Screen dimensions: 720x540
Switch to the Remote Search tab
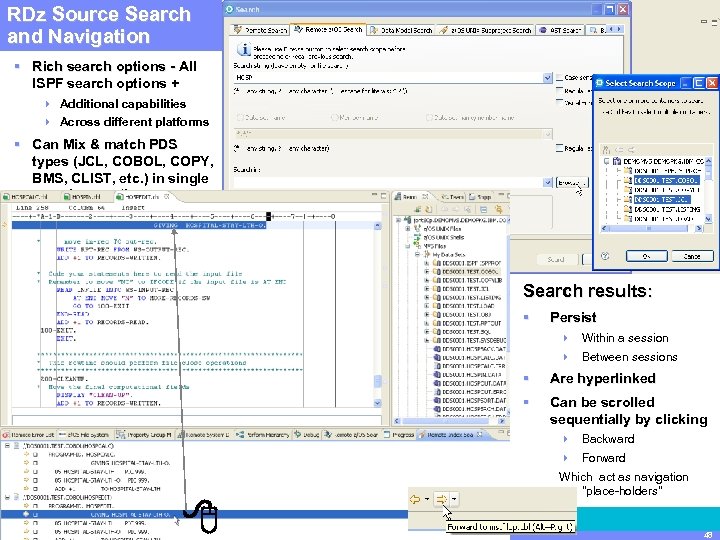click(261, 30)
